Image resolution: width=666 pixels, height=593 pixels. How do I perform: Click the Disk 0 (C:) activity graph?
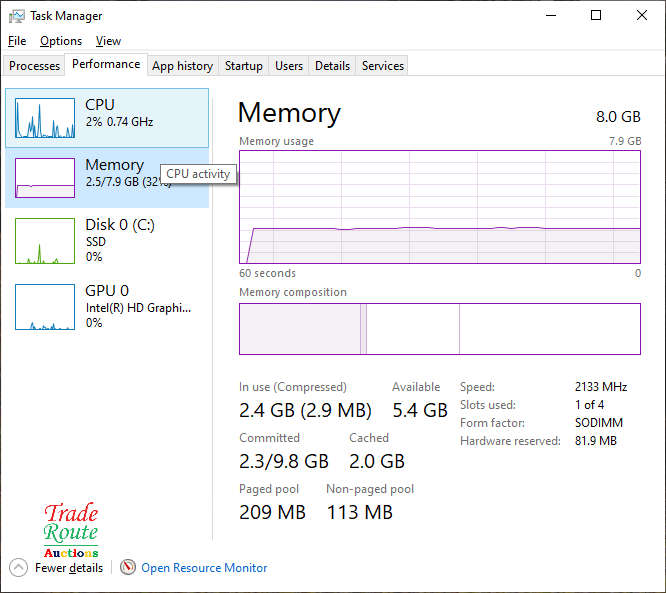point(45,241)
